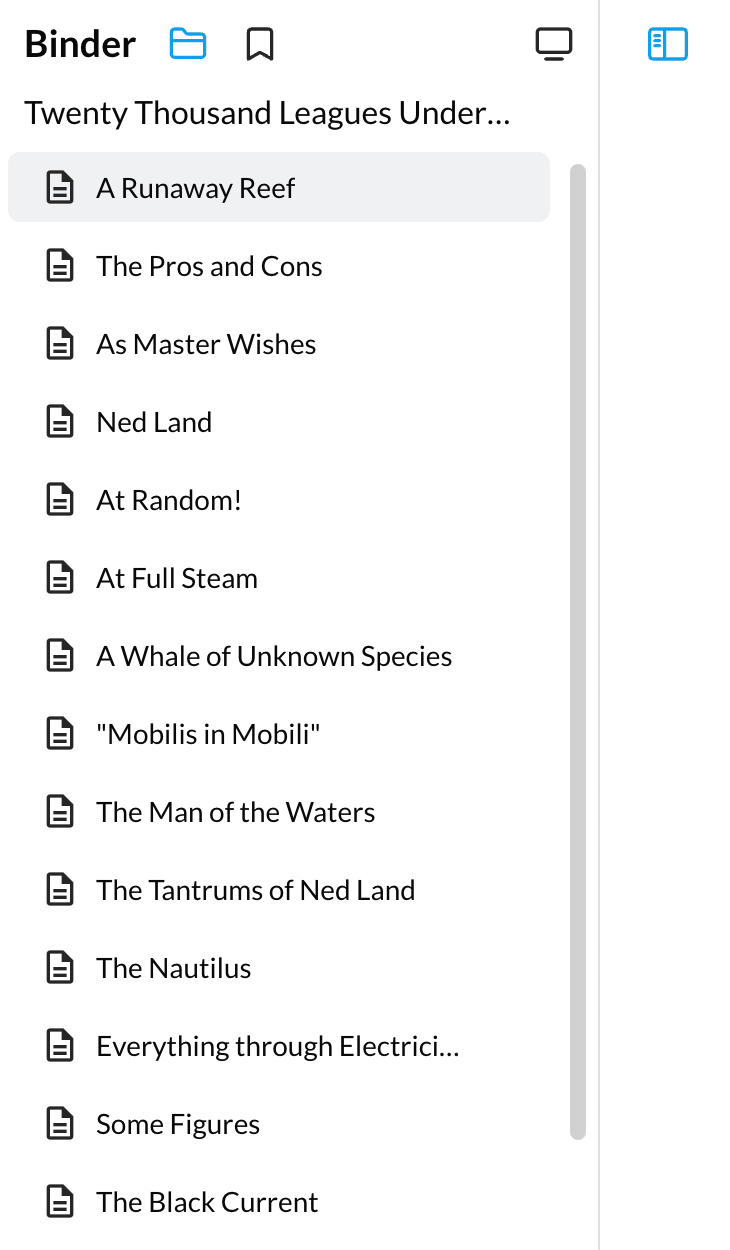Viewport: 730px width, 1250px height.
Task: Select The Pros and Cons chapter
Action: click(209, 266)
